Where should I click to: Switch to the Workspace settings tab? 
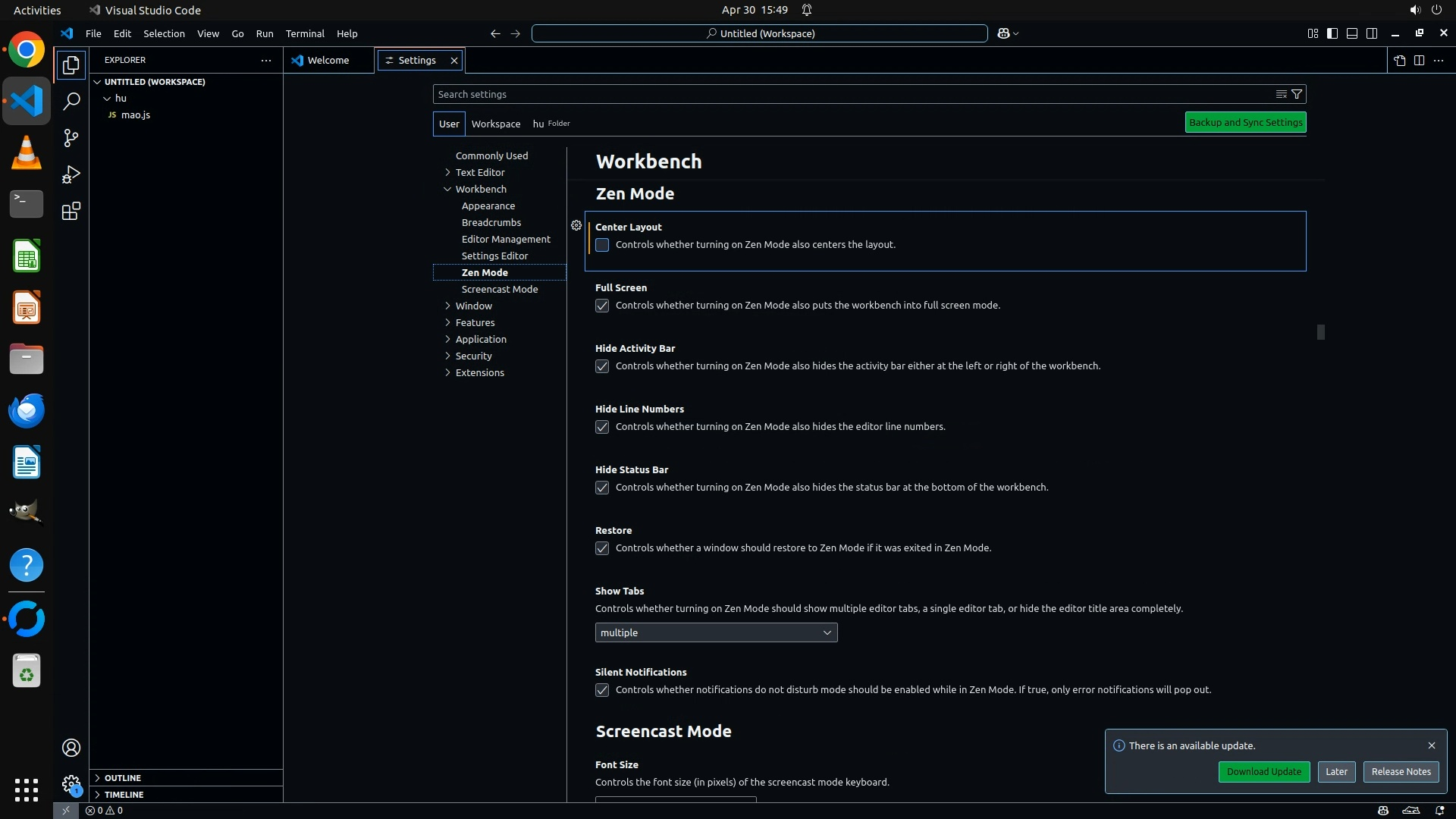[495, 124]
